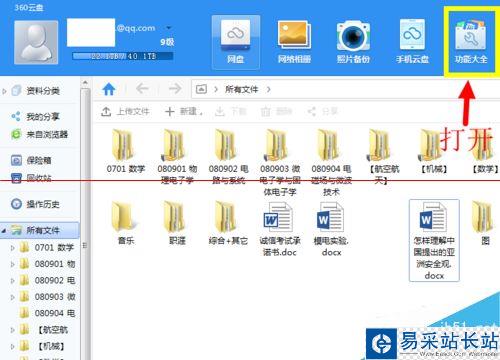The image size is (500, 360).
Task: Open the 0701 数学 folder icon
Action: click(x=123, y=145)
